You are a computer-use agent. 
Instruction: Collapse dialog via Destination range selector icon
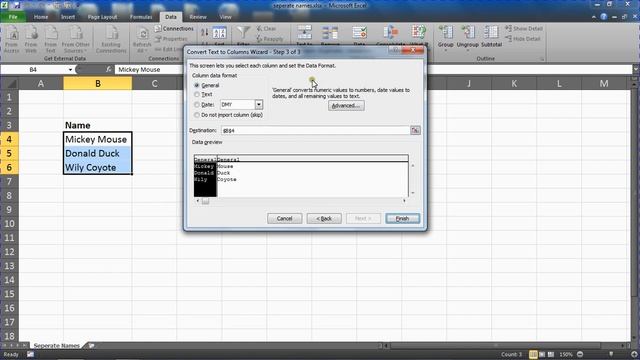click(x=415, y=130)
